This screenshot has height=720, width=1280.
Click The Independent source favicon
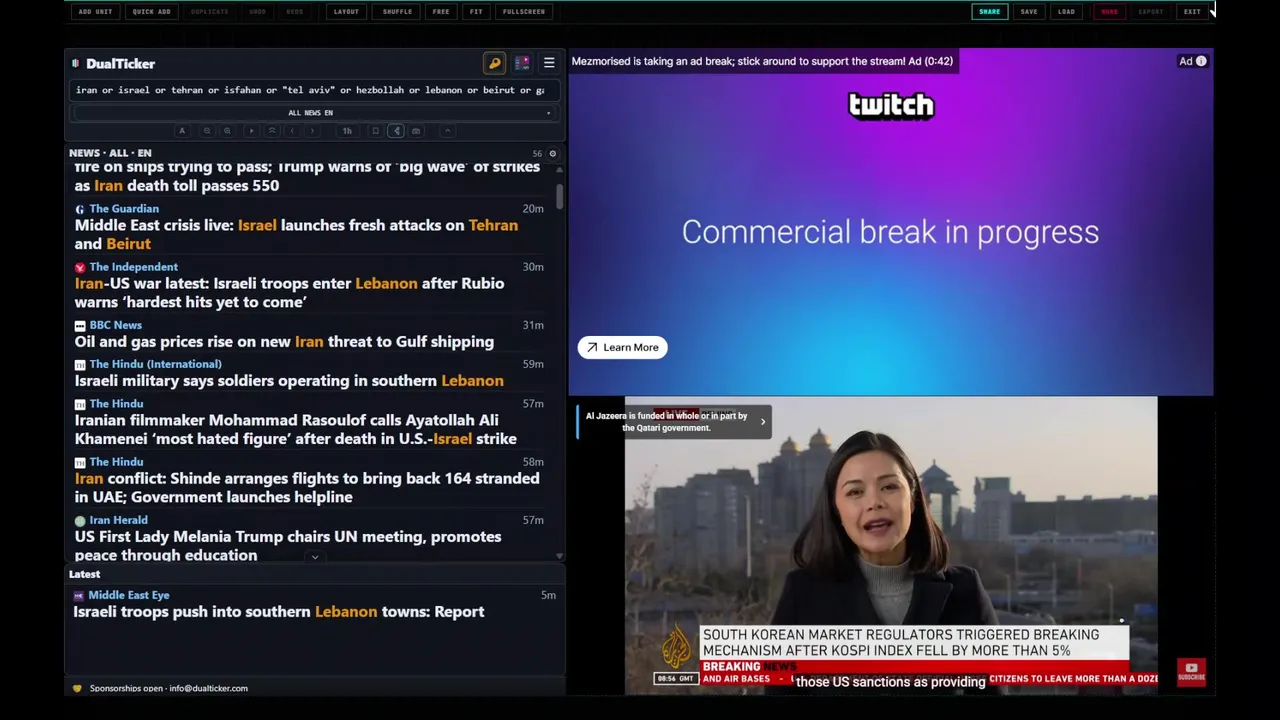(x=80, y=268)
